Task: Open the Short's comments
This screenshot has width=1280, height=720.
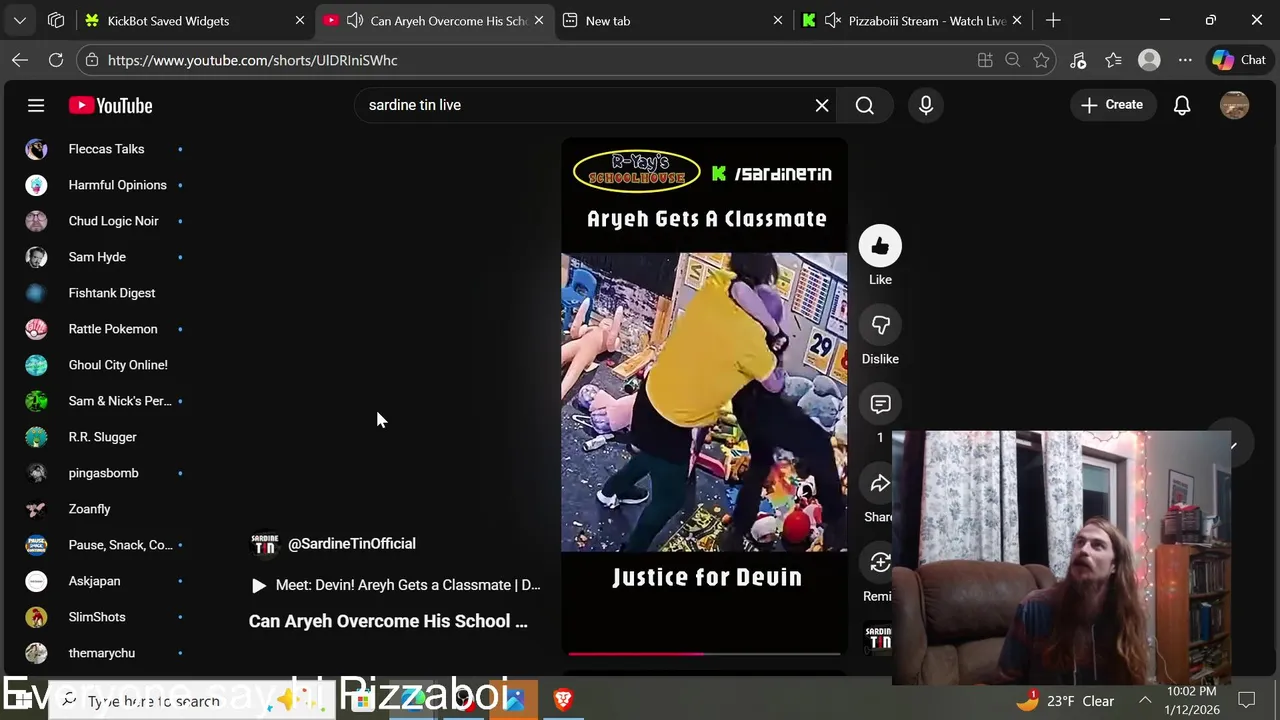Action: [880, 405]
